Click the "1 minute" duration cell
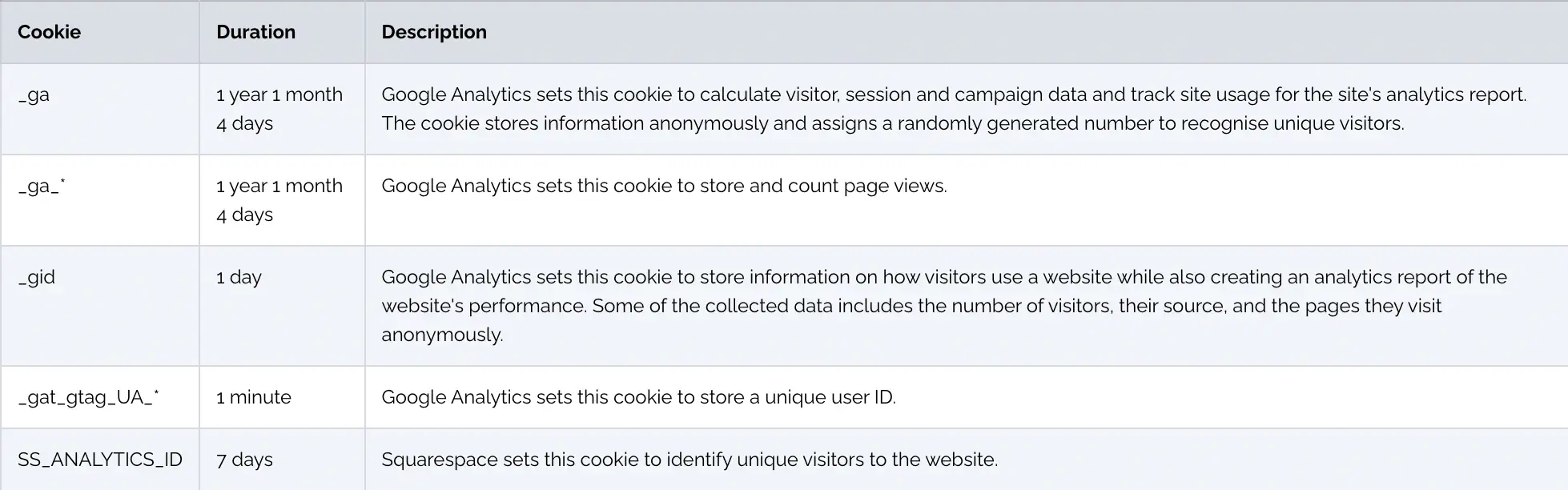This screenshot has width=1568, height=490. 253,397
